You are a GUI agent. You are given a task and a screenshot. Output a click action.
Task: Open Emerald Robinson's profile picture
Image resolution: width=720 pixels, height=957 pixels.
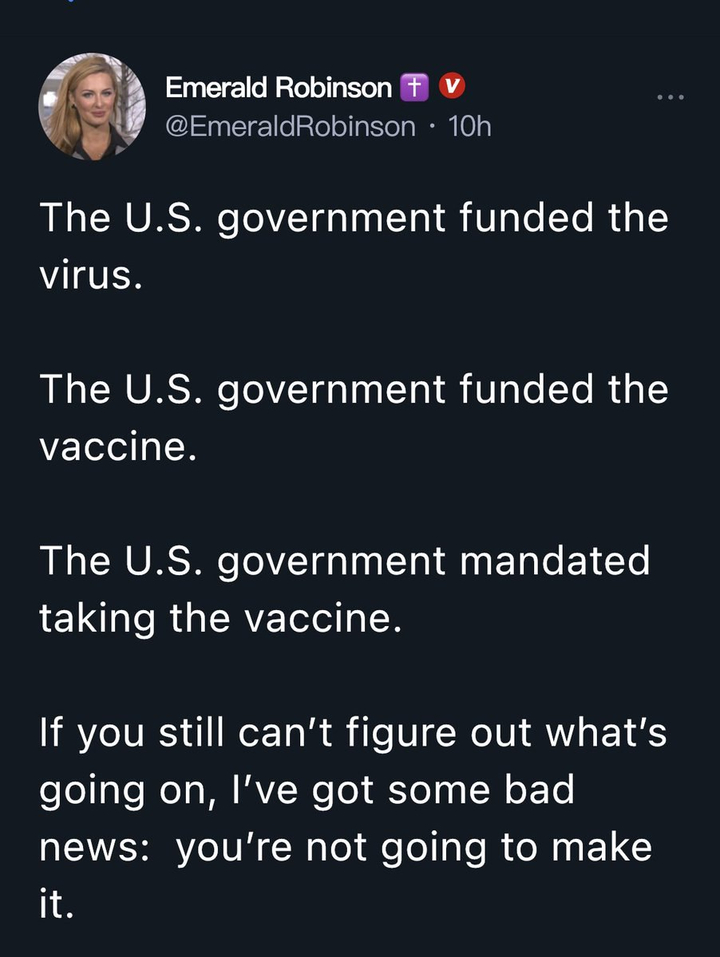(92, 106)
